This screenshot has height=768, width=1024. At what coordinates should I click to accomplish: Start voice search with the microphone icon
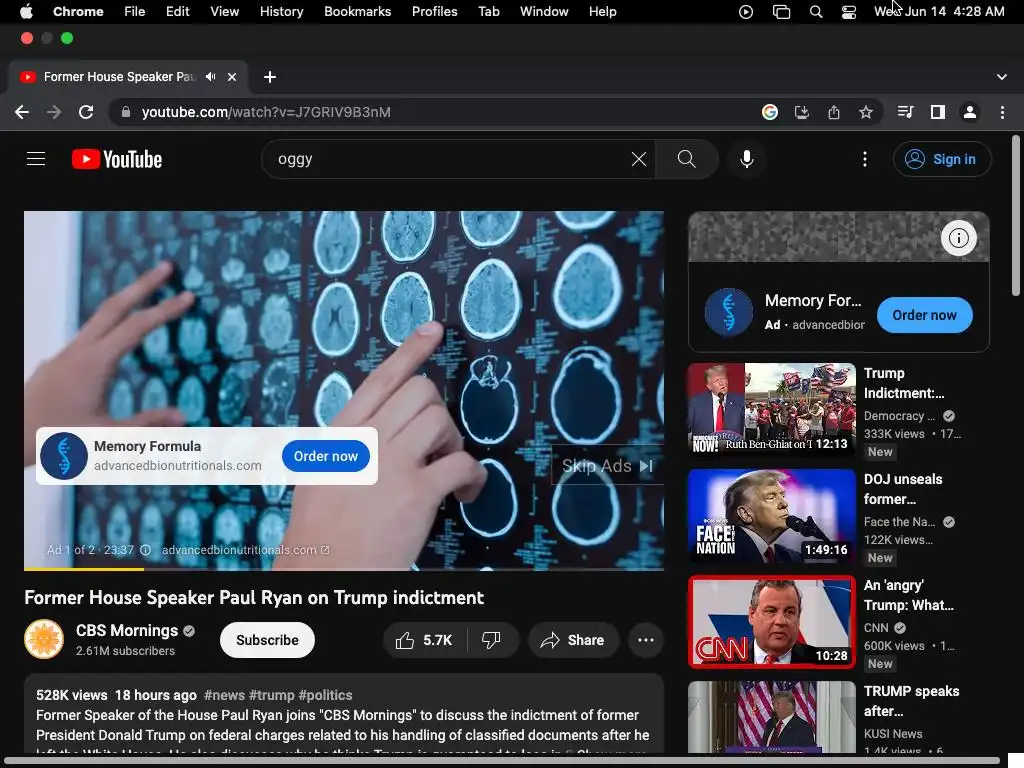tap(746, 159)
